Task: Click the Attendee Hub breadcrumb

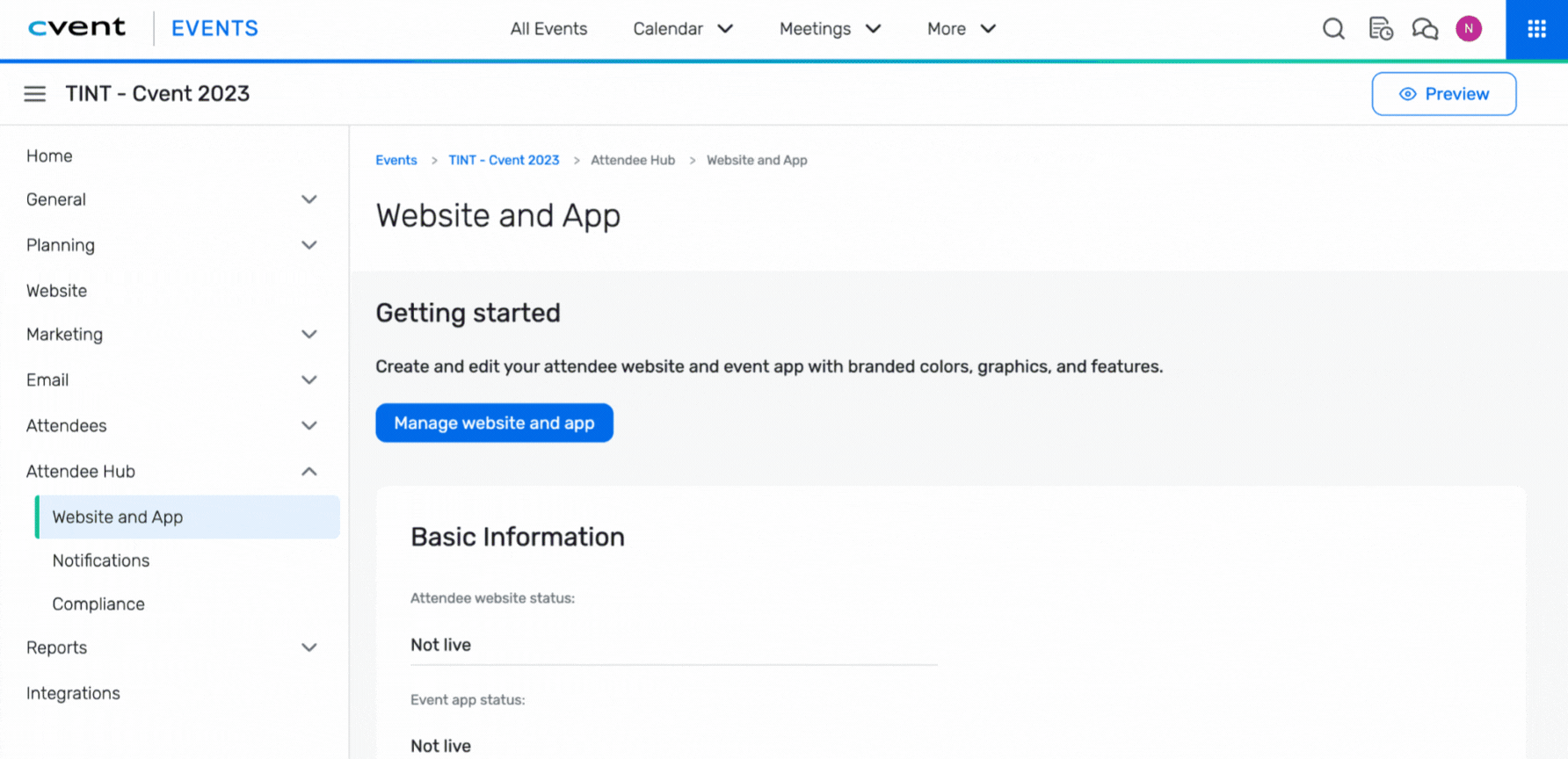Action: [633, 160]
